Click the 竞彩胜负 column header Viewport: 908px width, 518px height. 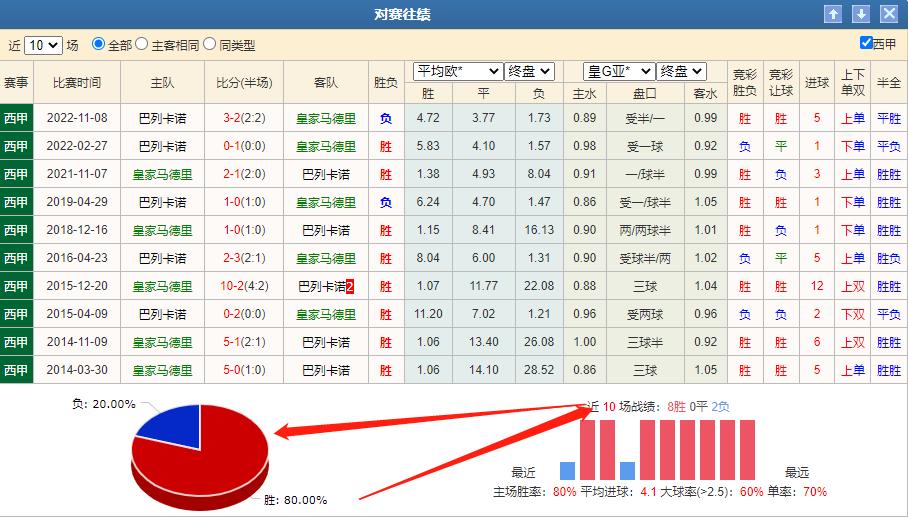pyautogui.click(x=745, y=82)
